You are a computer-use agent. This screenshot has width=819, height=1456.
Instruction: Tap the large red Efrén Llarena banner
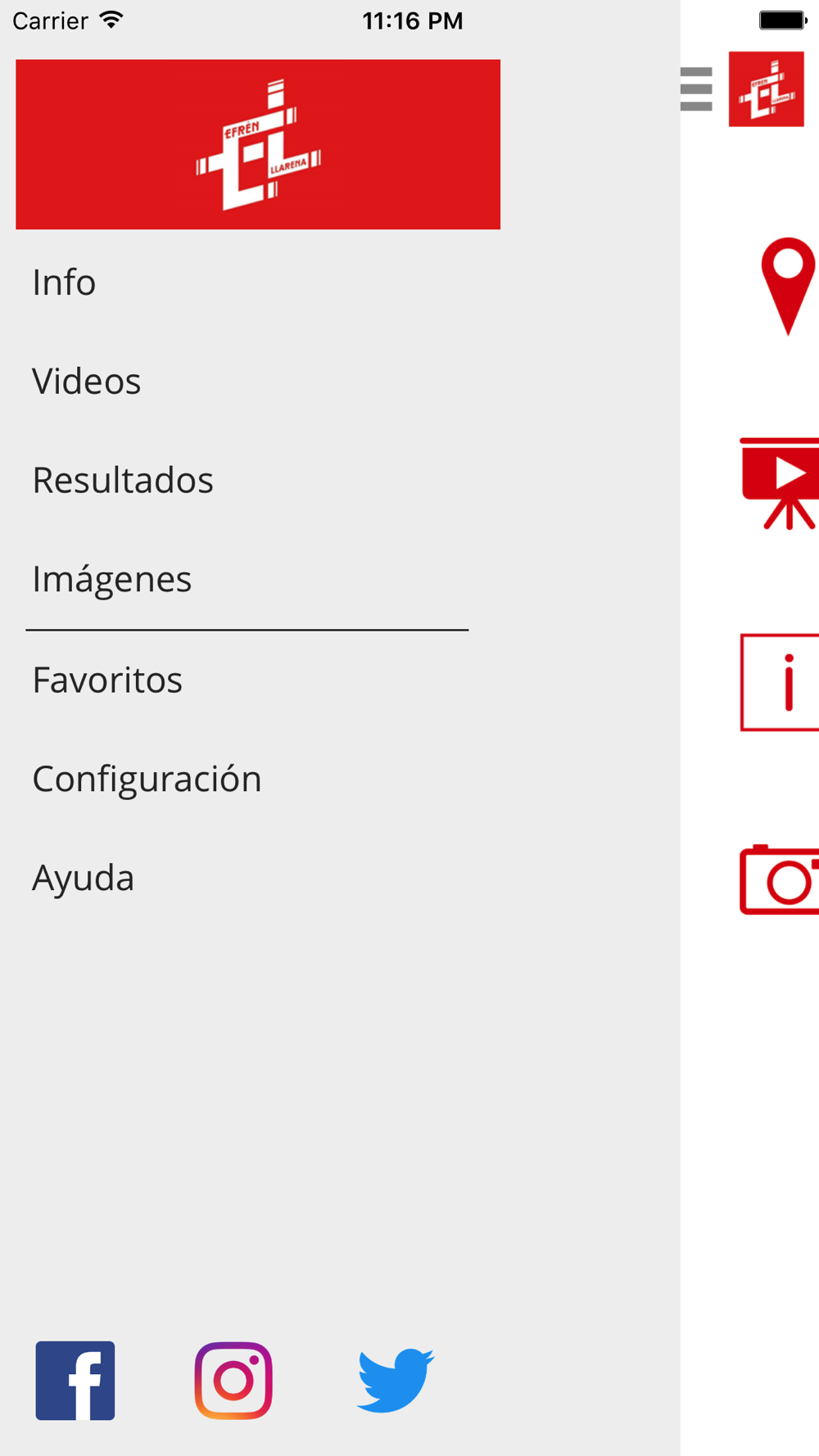click(258, 144)
